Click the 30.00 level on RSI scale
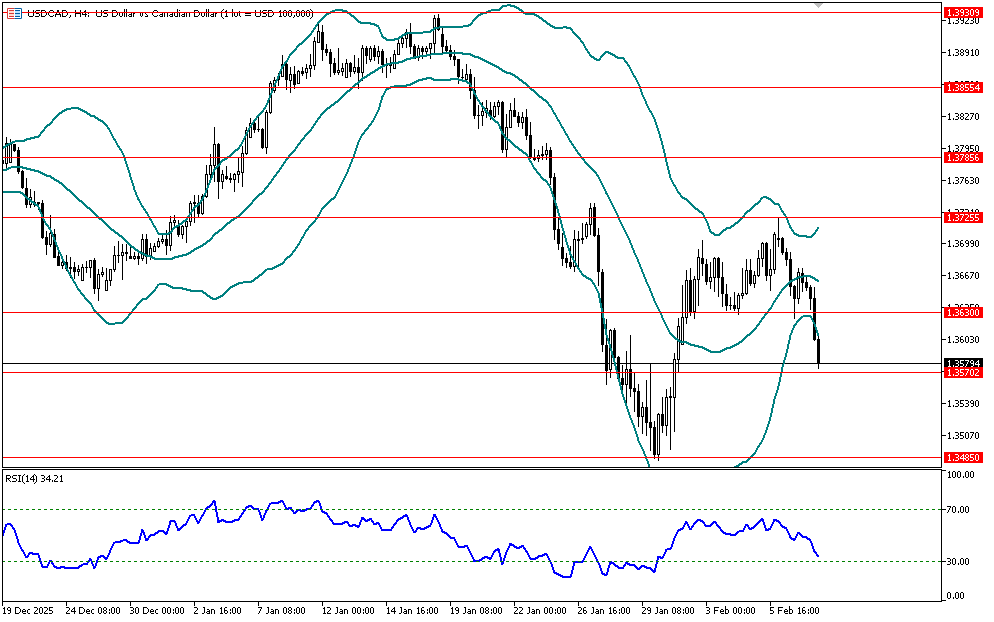Viewport: 994px width, 622px height. pyautogui.click(x=960, y=562)
